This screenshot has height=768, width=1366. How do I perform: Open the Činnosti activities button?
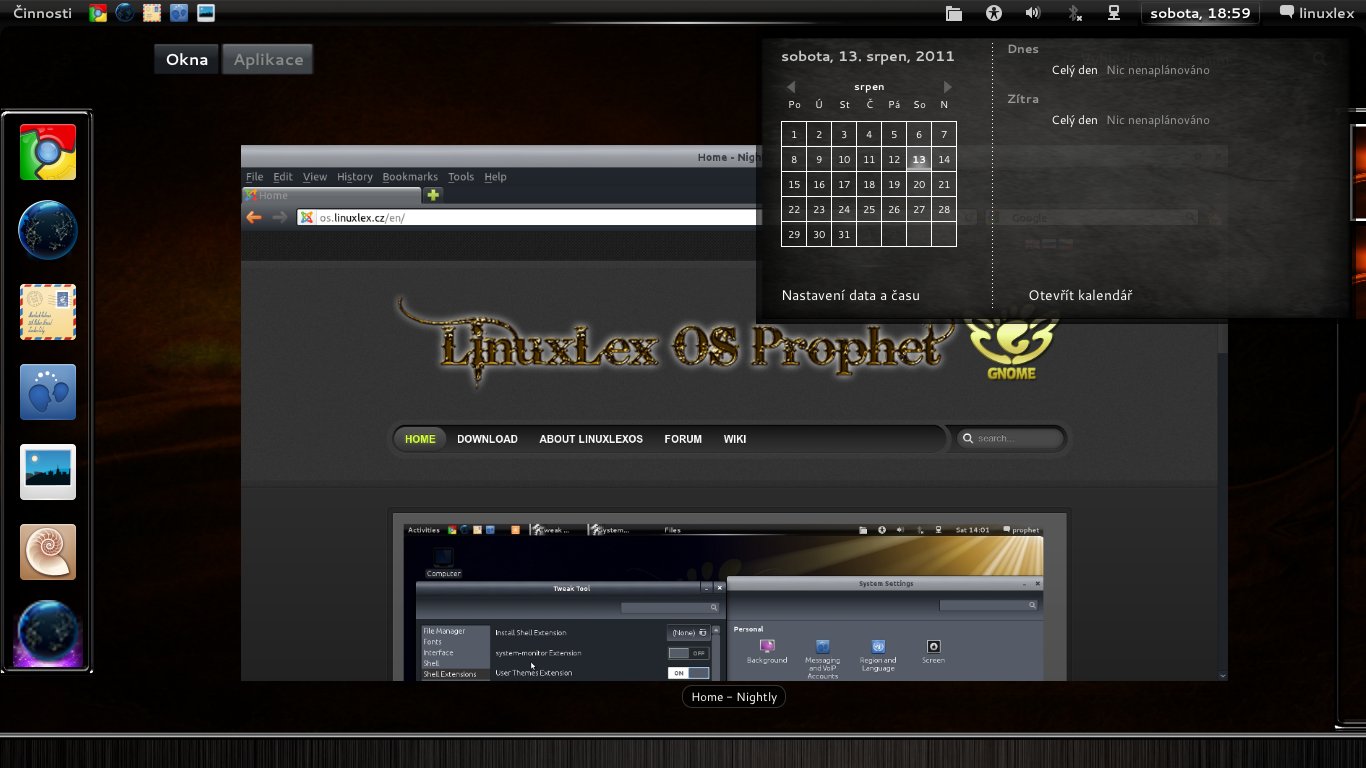(x=43, y=13)
